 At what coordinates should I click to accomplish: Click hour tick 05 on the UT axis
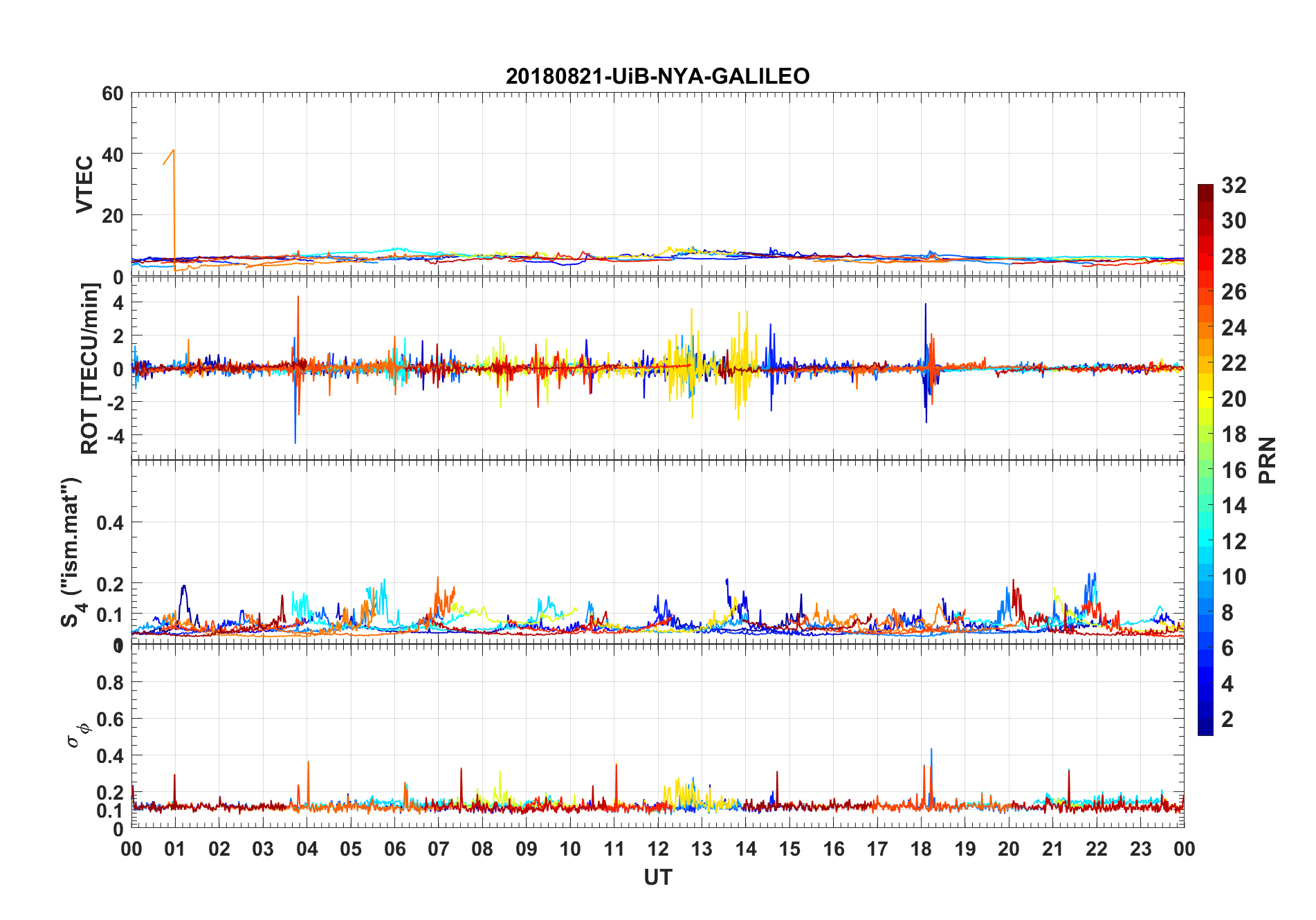click(351, 849)
